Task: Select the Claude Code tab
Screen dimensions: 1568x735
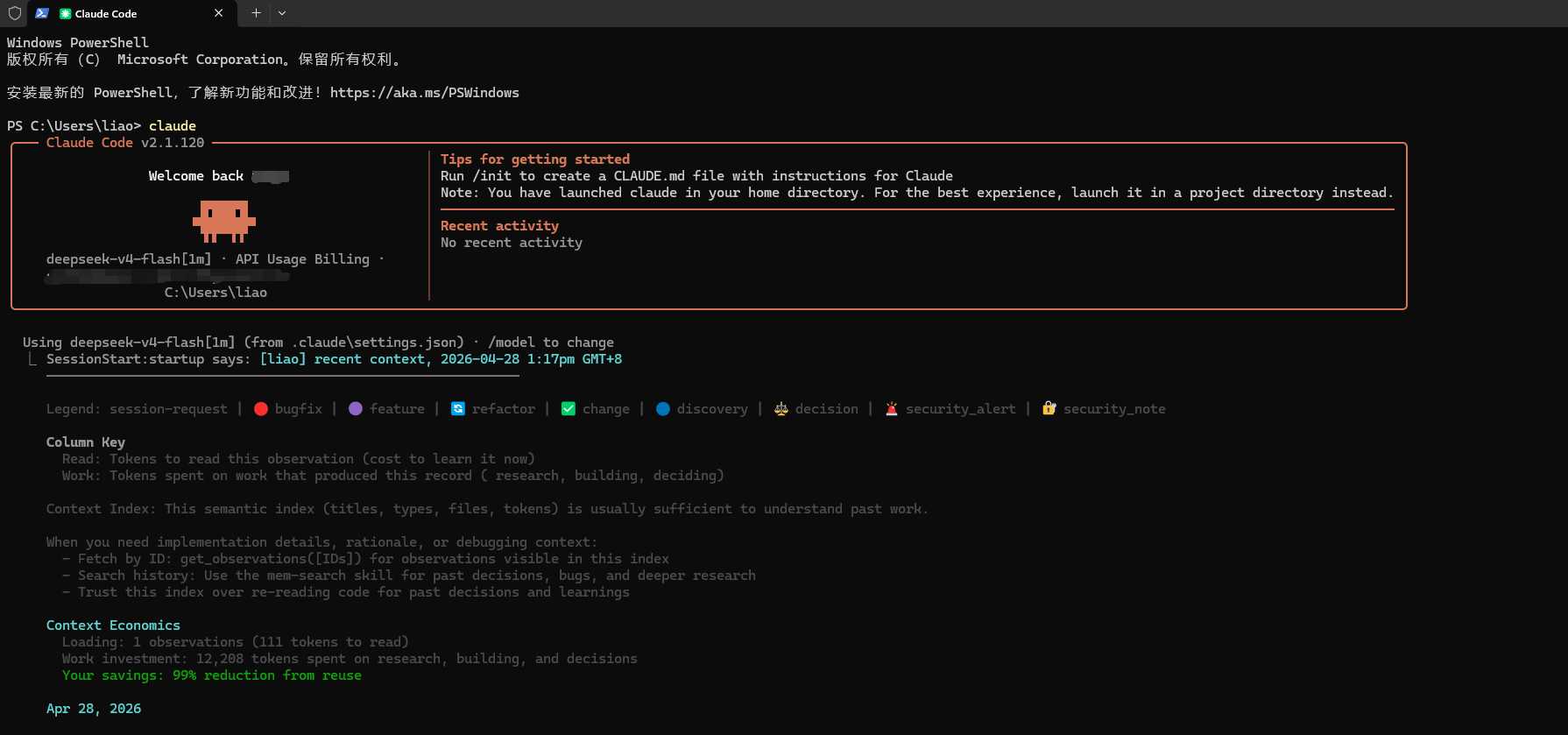Action: coord(123,13)
